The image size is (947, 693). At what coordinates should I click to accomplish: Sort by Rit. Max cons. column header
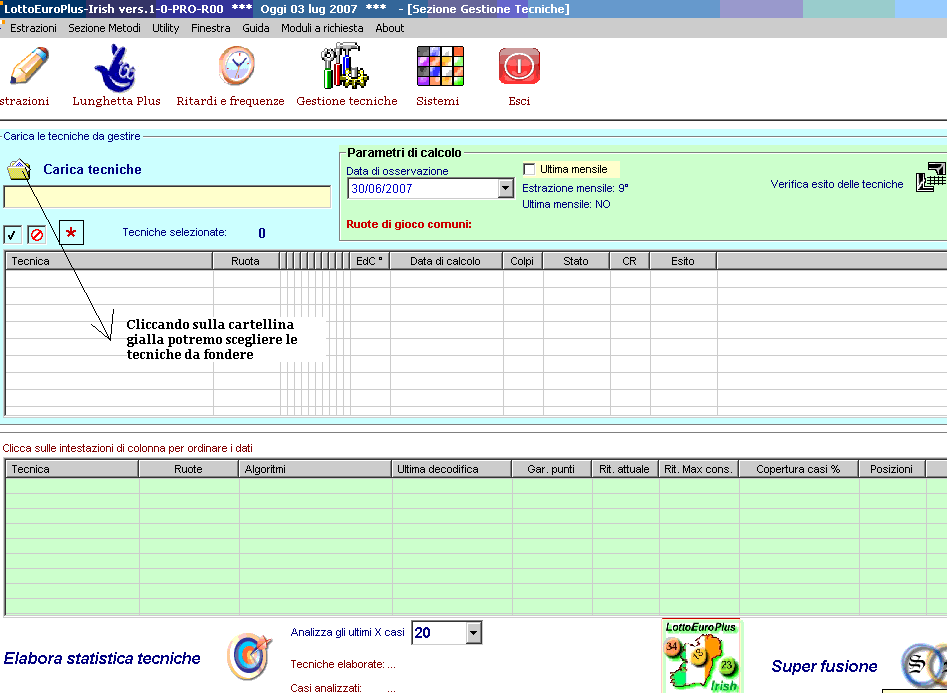699,469
